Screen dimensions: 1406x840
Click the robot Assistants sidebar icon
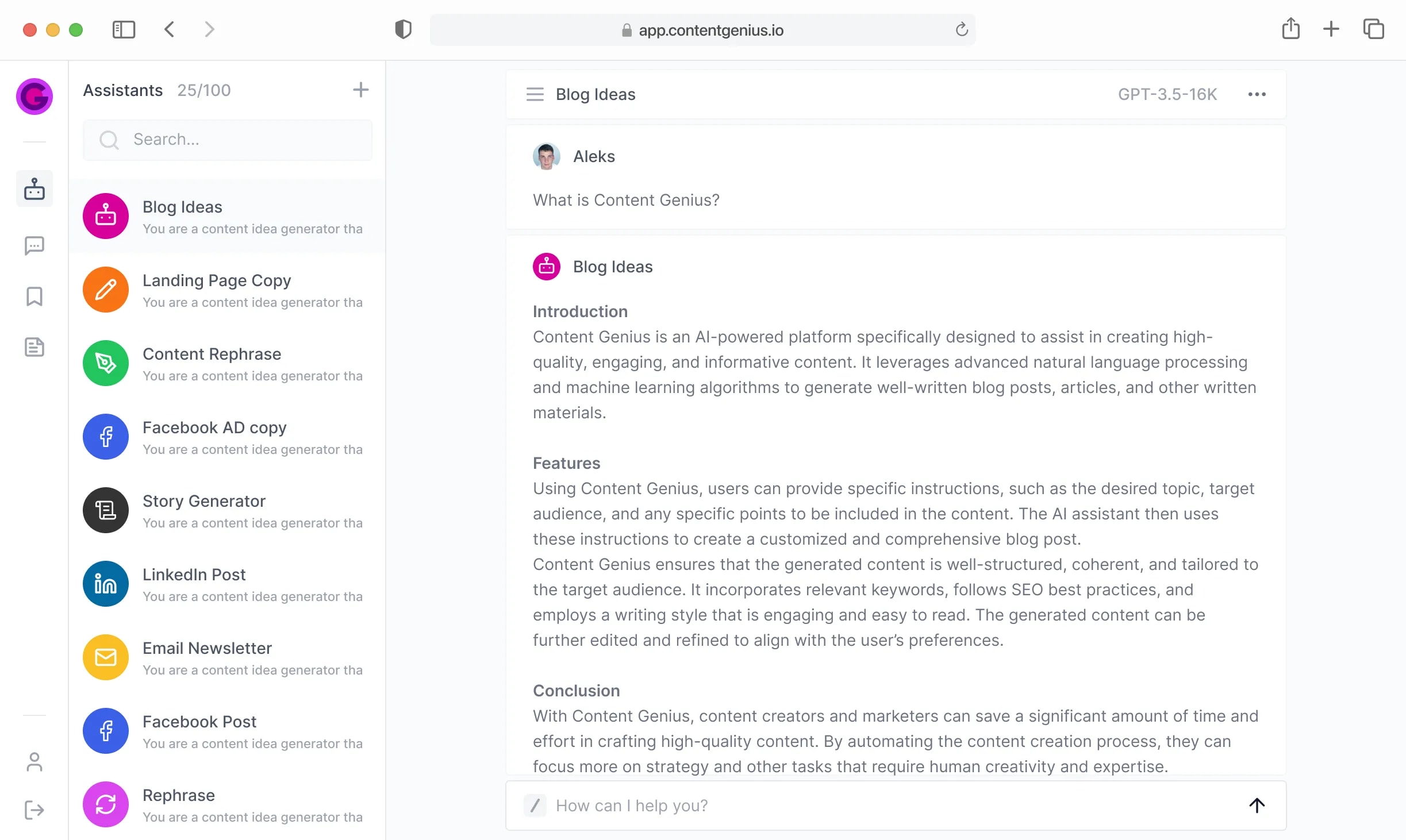pos(34,188)
